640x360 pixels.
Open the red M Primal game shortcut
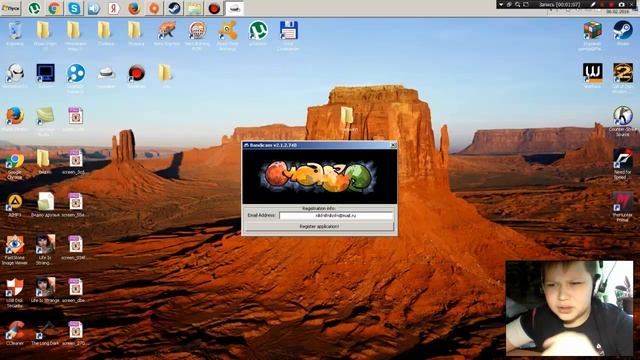click(x=623, y=207)
